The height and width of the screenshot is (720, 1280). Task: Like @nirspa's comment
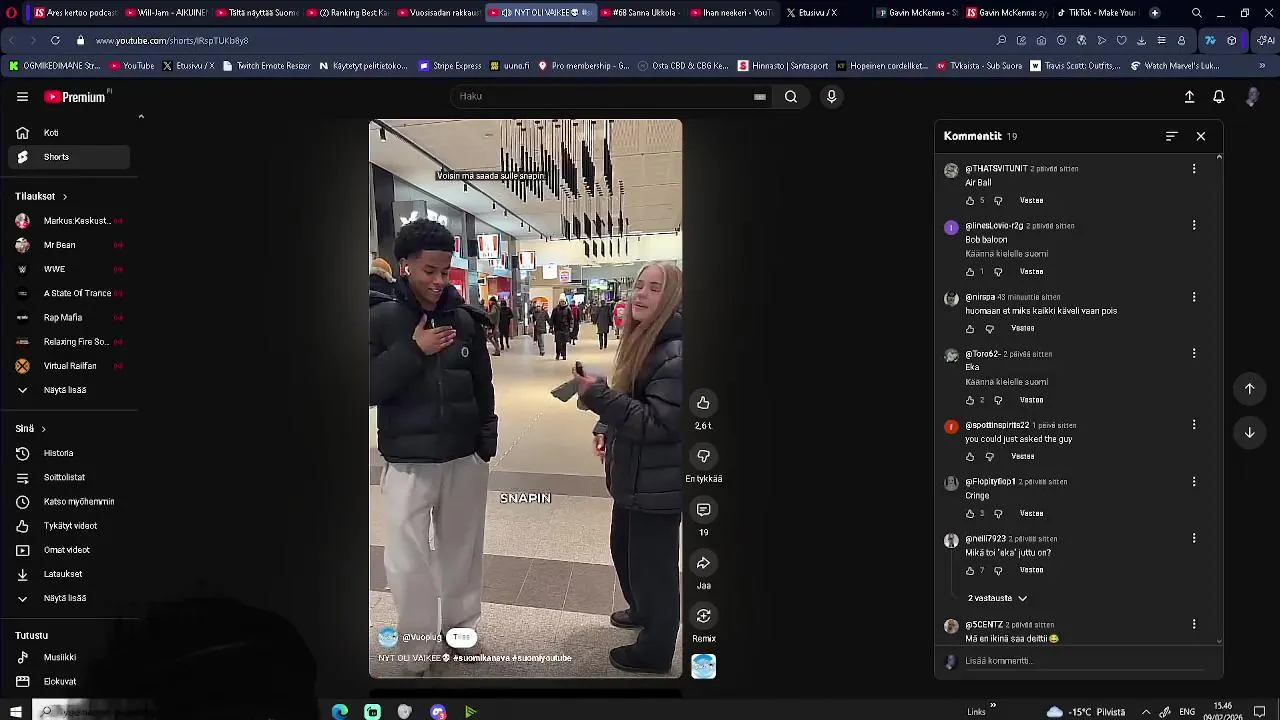(x=970, y=329)
